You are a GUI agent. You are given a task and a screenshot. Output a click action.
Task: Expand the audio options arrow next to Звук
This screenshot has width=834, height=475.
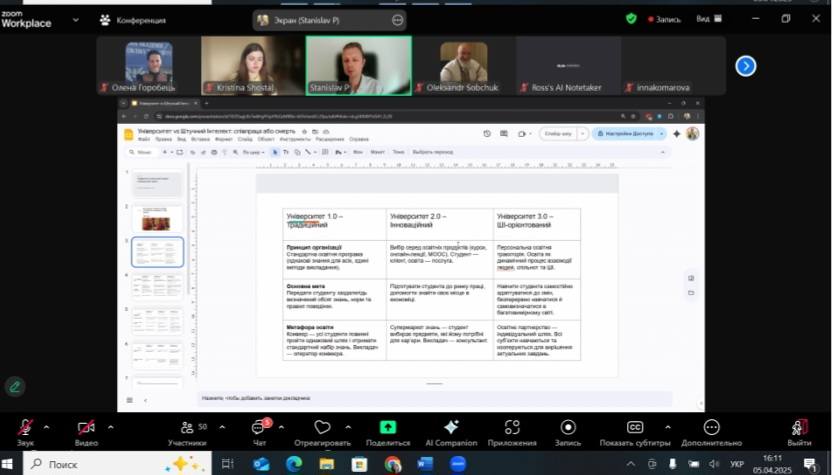(x=46, y=426)
